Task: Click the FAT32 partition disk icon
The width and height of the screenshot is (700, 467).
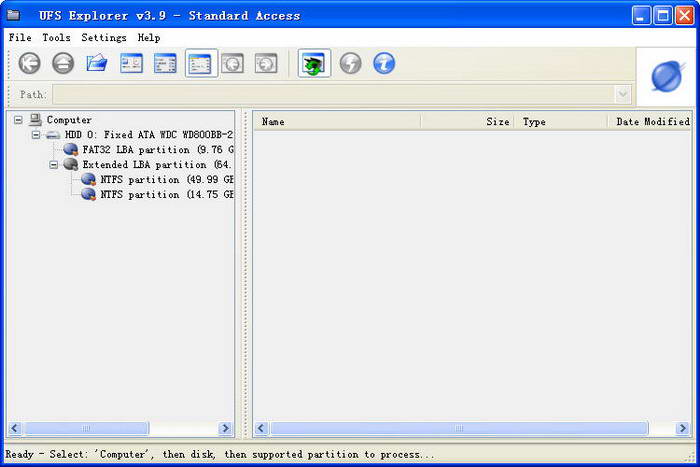Action: coord(71,149)
